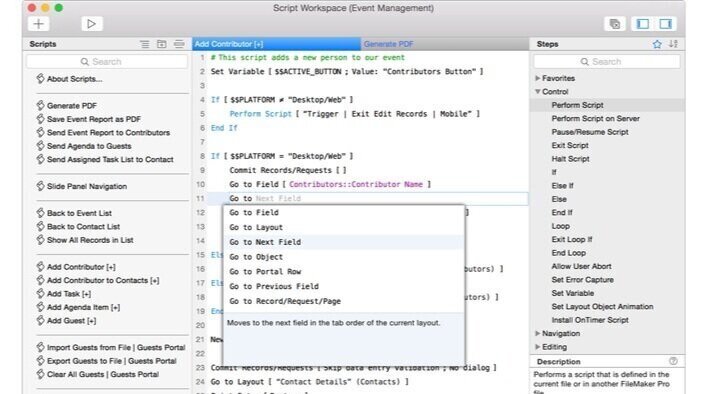Select Add Contributor to Contacts [+] script
Screen dimensions: 702x394
98,280
